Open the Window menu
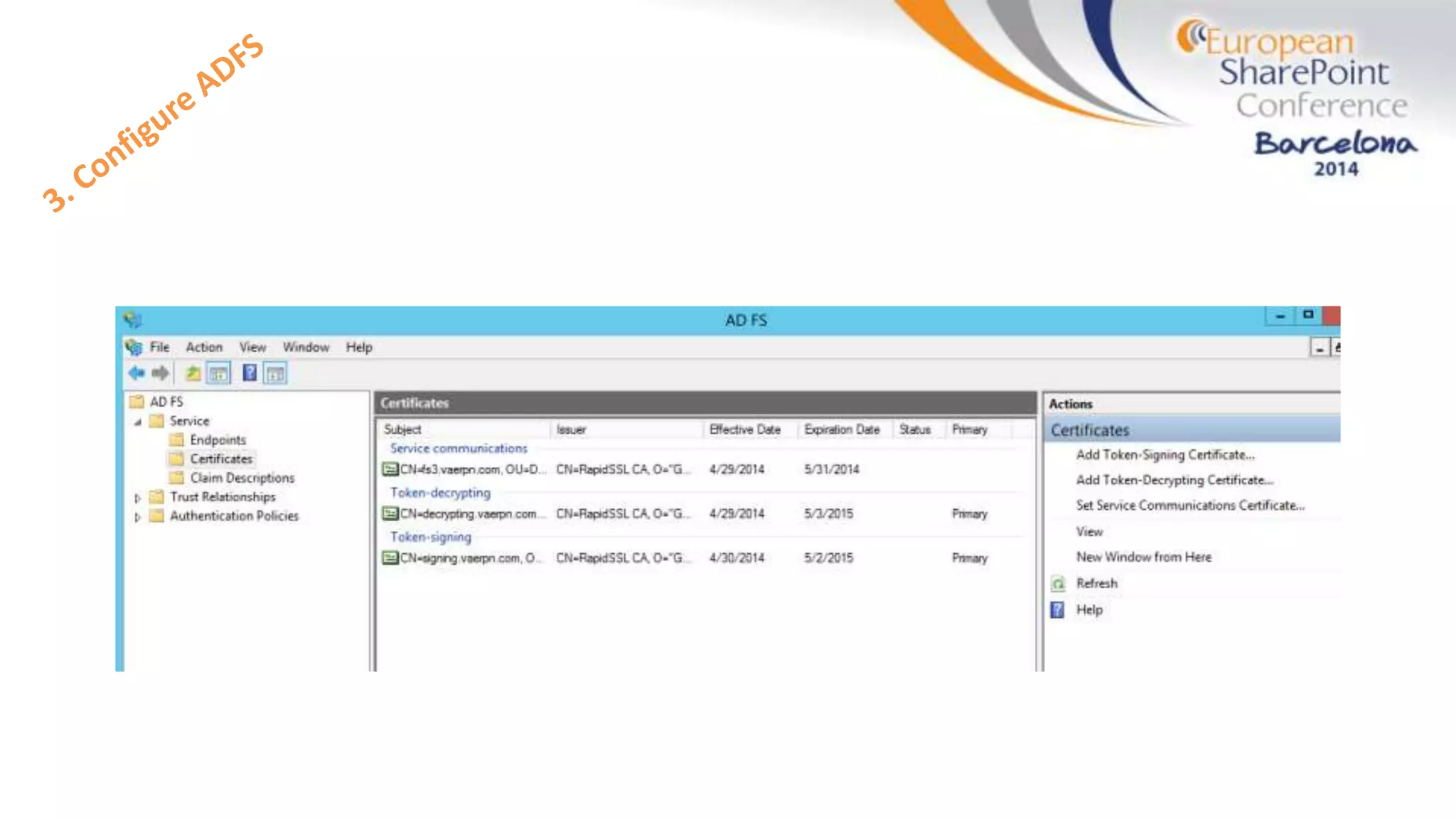 tap(306, 347)
